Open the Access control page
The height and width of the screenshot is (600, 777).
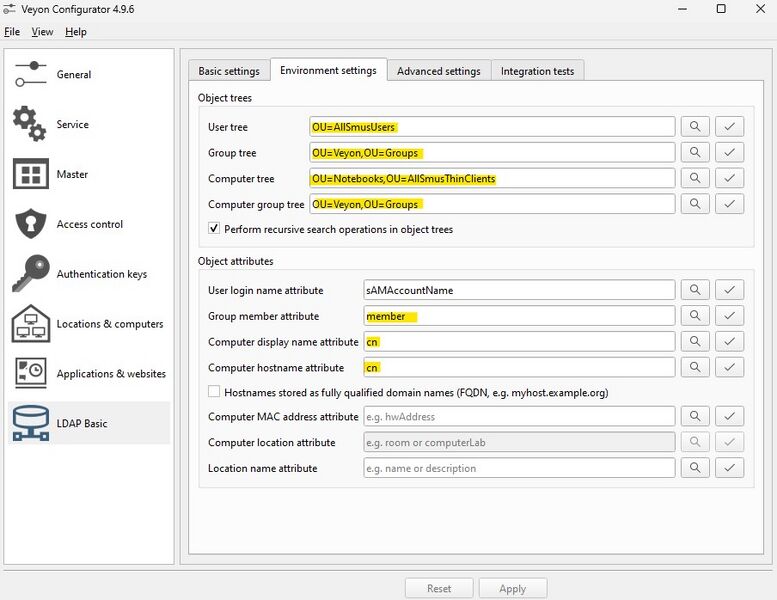point(89,224)
